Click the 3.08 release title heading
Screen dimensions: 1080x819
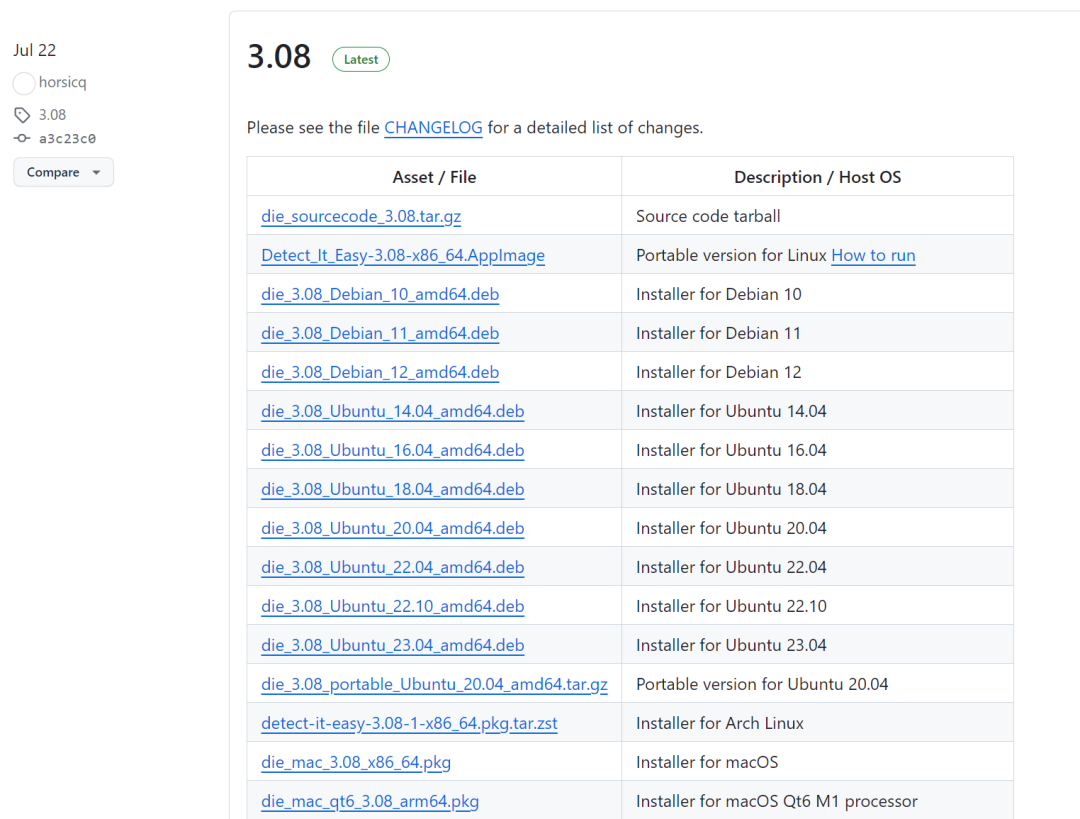(279, 56)
